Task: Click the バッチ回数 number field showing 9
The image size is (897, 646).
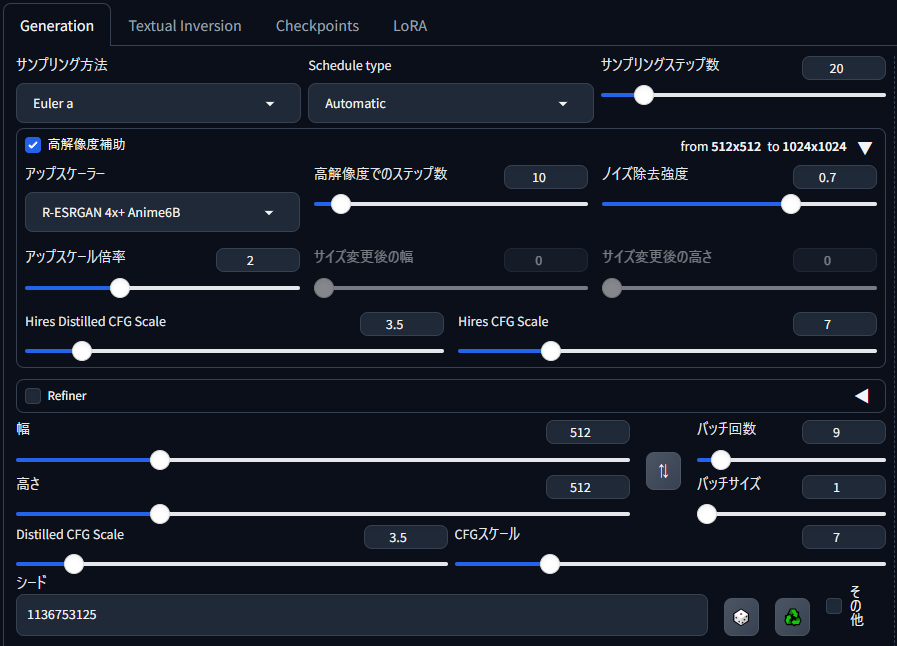Action: coord(843,433)
